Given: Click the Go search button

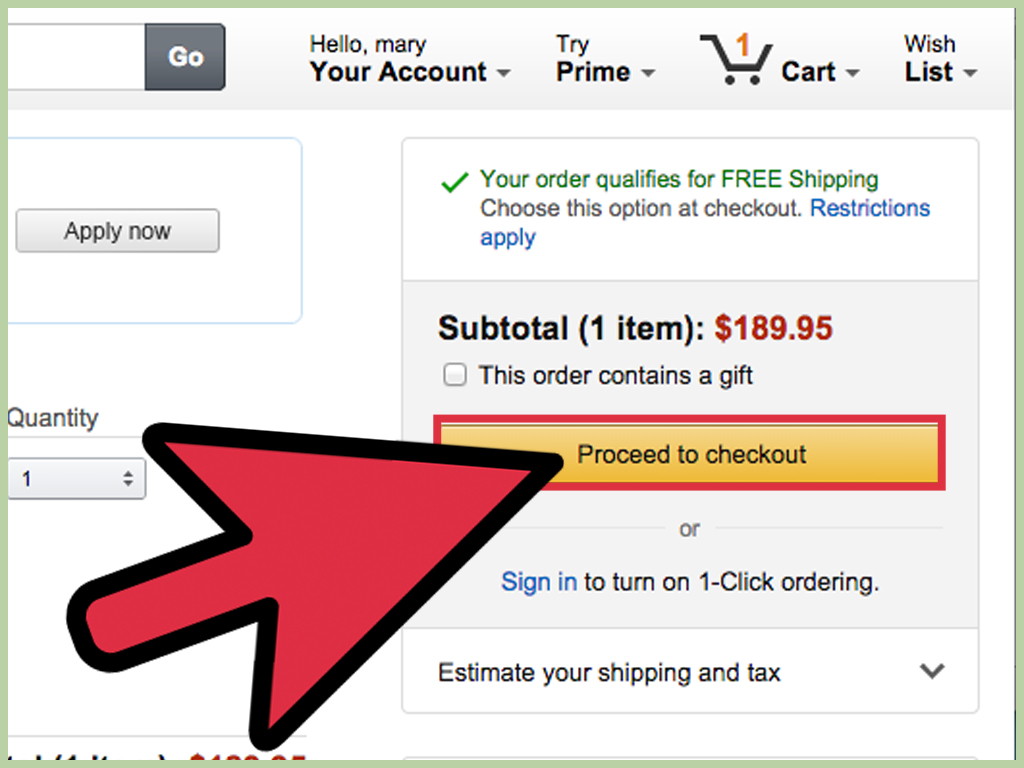Looking at the screenshot, I should [185, 57].
